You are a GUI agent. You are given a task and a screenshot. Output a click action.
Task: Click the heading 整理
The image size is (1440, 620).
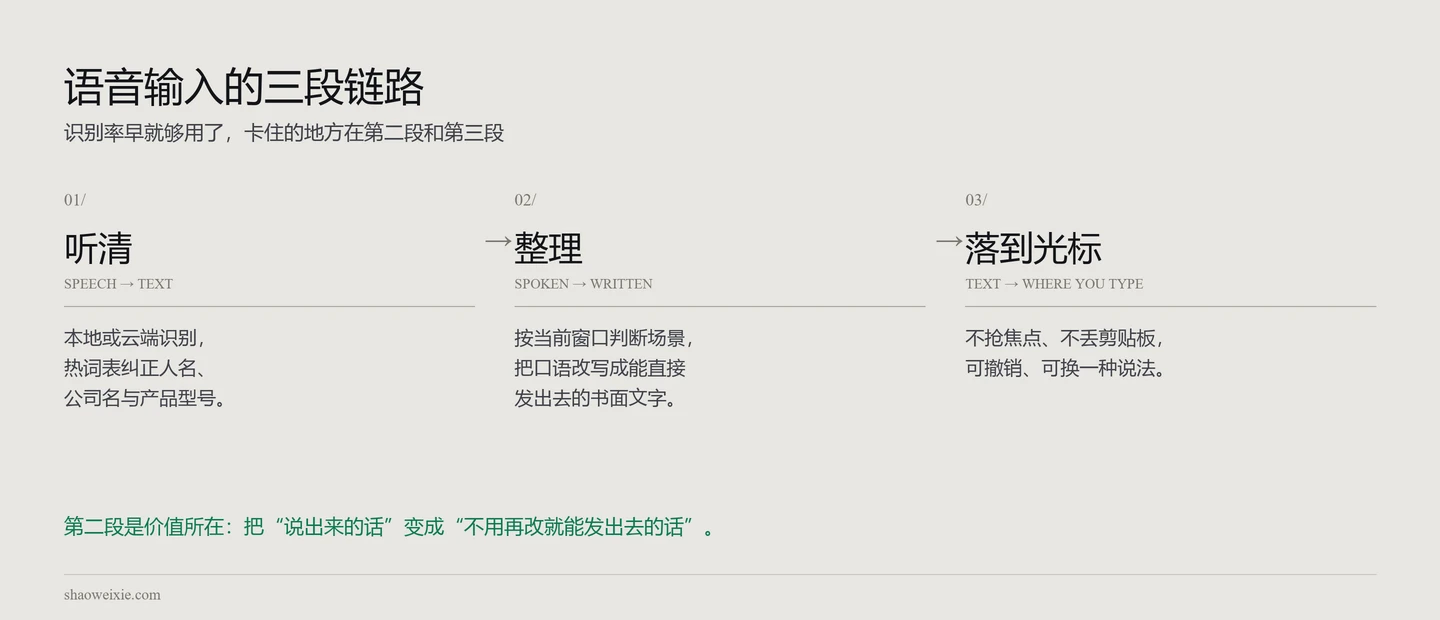pos(548,248)
